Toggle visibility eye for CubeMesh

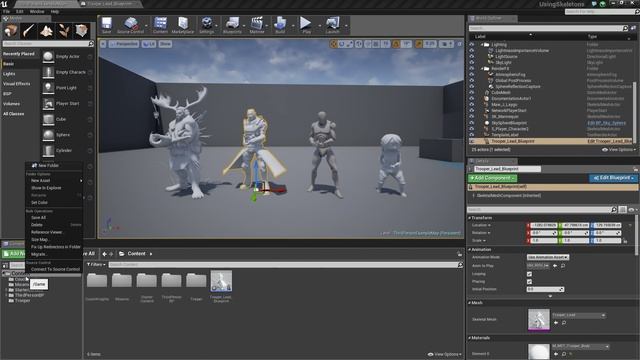(x=472, y=93)
